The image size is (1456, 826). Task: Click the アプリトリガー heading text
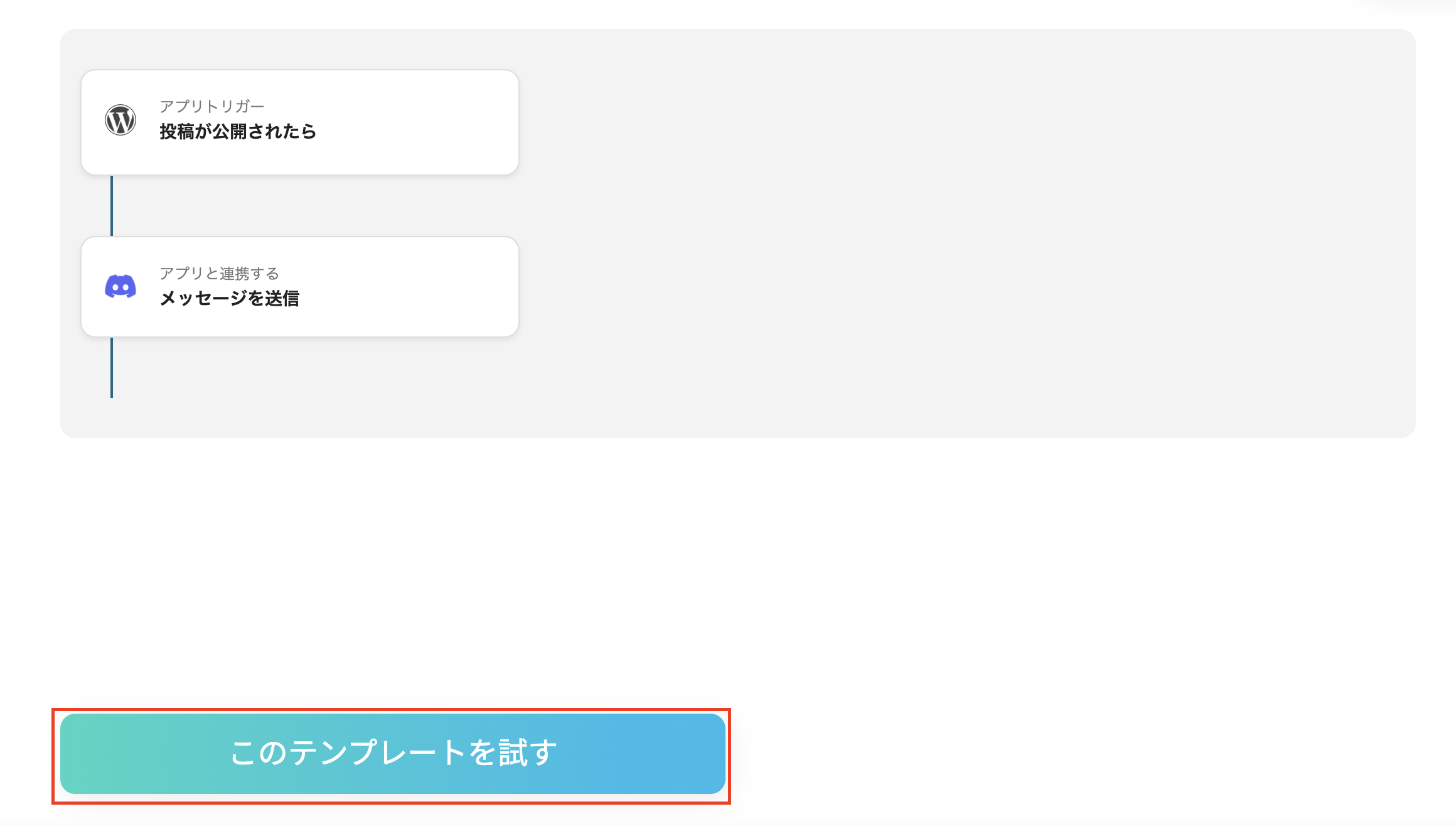tap(212, 105)
